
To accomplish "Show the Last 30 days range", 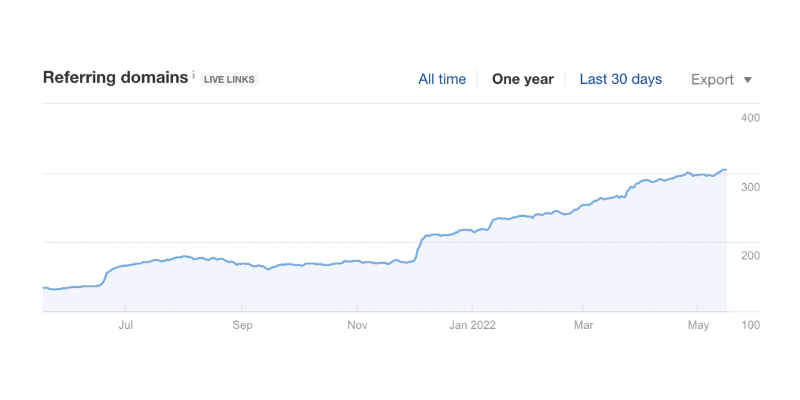I will (x=621, y=80).
